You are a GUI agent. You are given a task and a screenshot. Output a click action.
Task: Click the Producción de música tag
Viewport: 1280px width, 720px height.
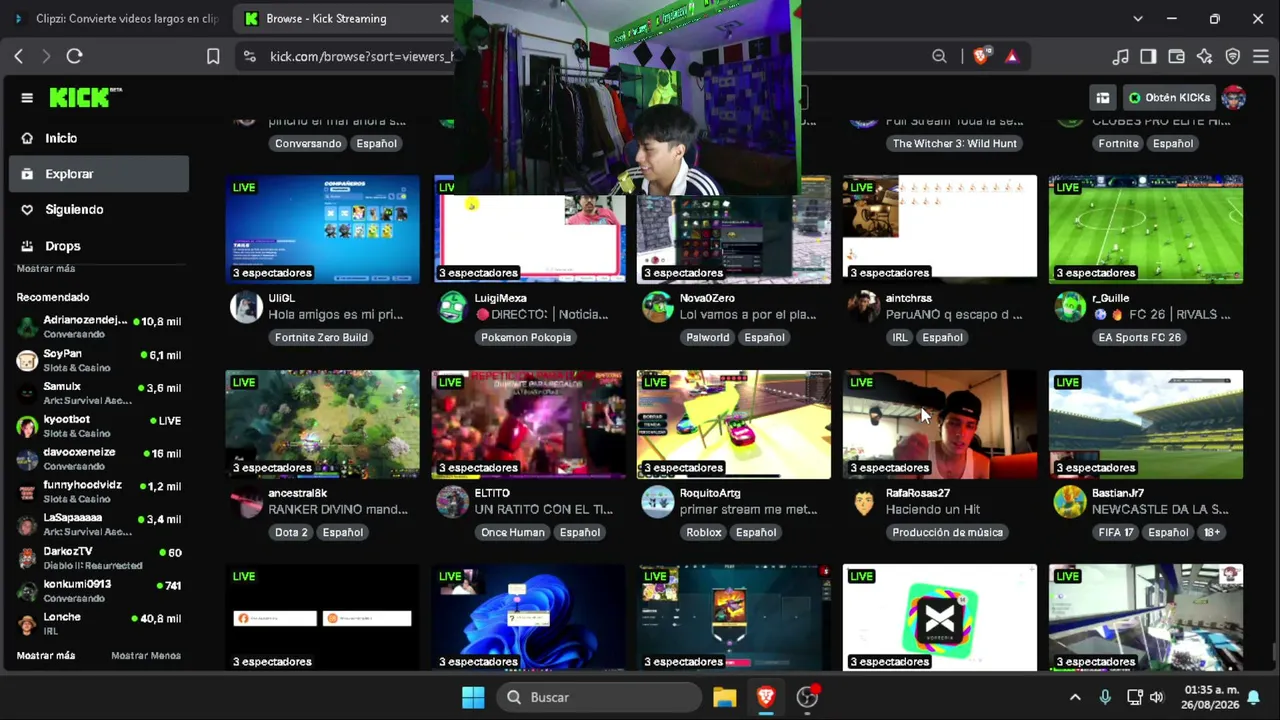click(947, 533)
